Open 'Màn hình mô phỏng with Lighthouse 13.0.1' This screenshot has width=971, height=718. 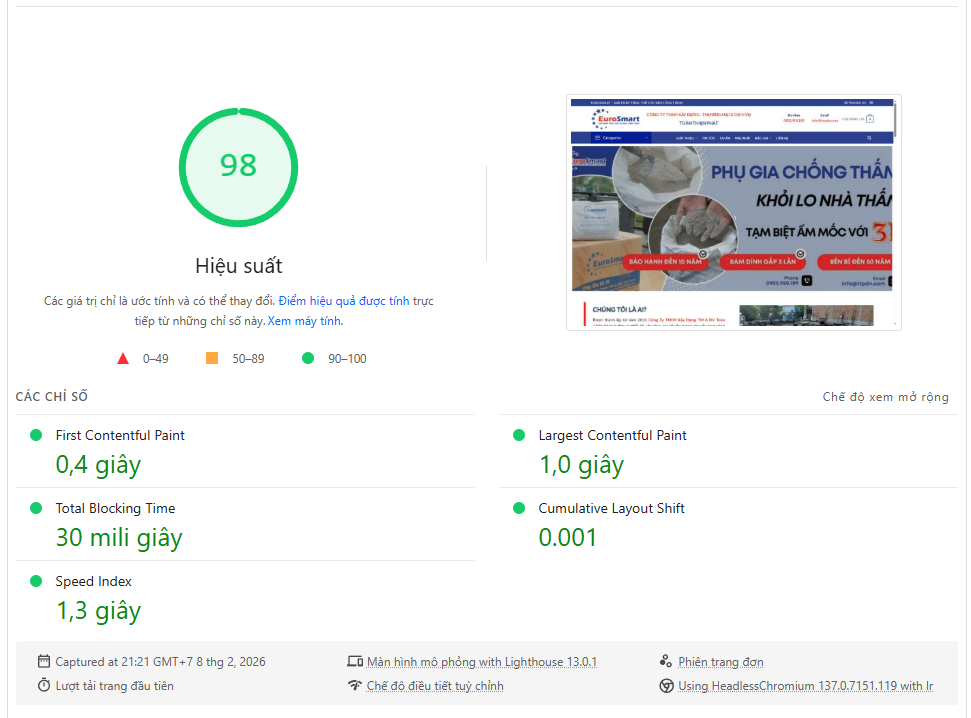(482, 662)
